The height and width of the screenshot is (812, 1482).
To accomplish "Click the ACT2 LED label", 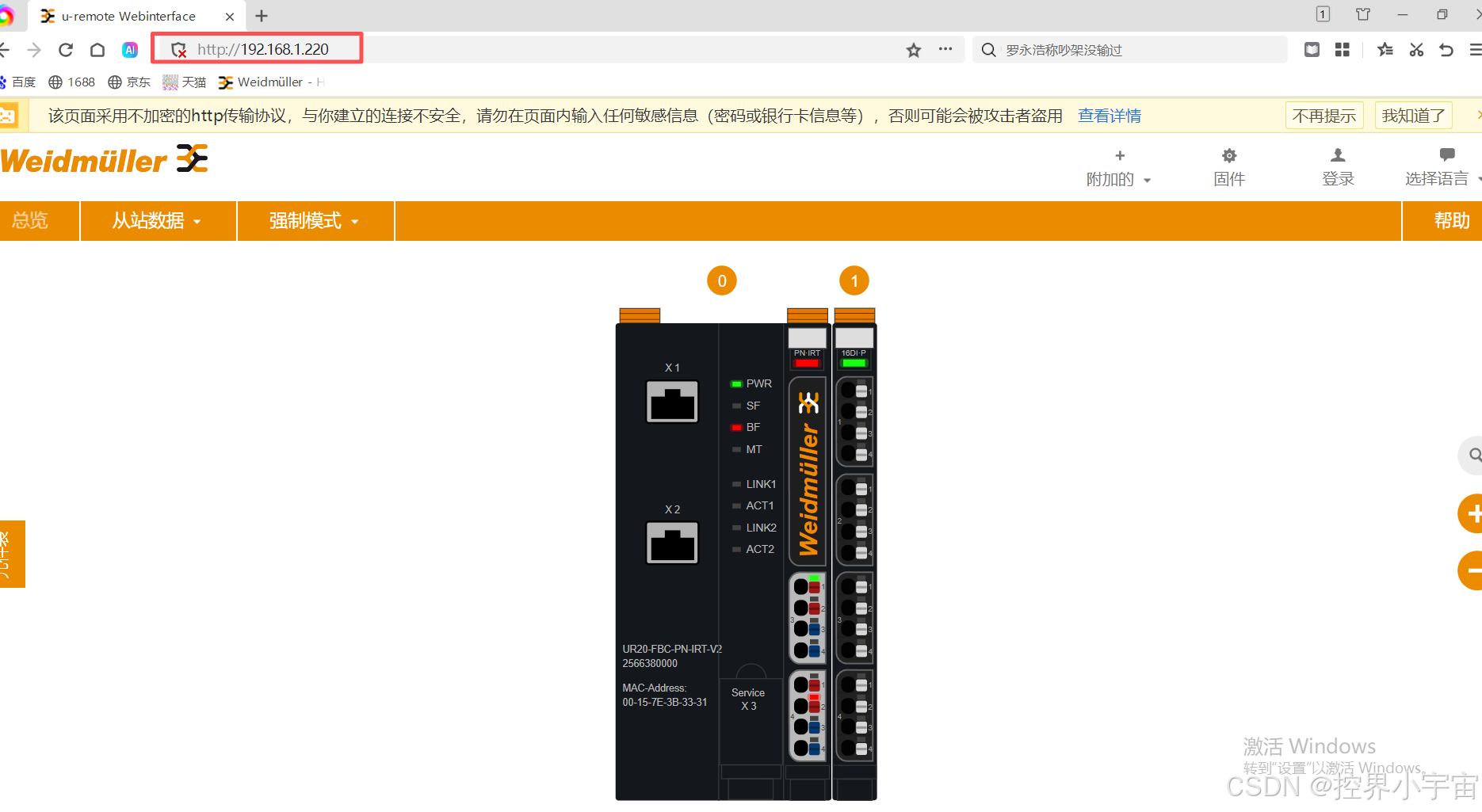I will [x=760, y=549].
